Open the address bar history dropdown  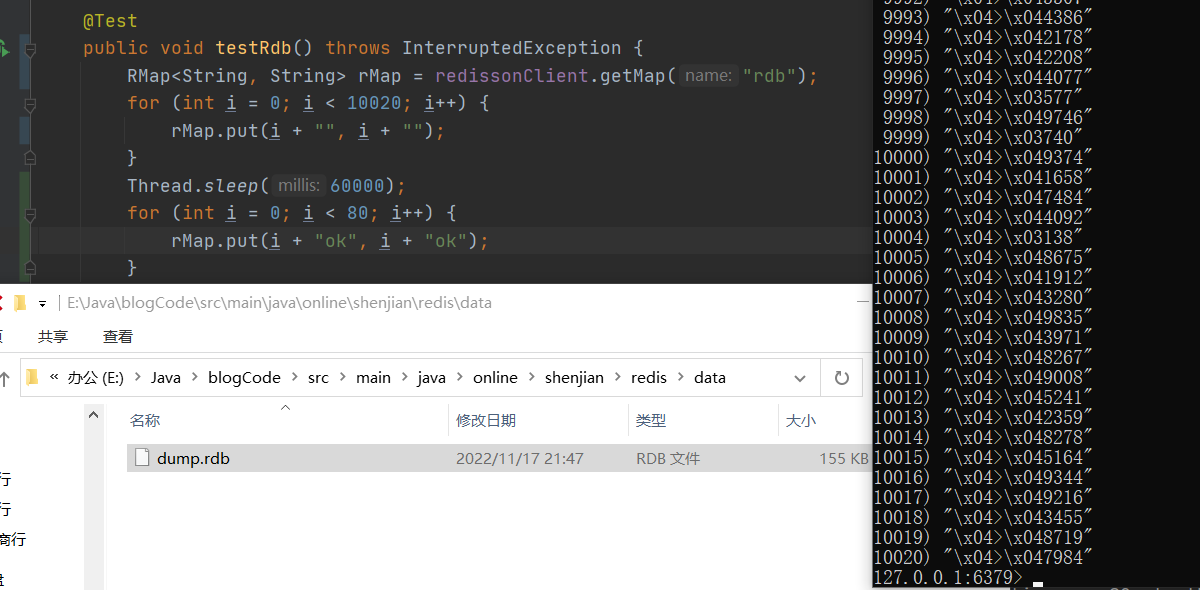click(800, 378)
